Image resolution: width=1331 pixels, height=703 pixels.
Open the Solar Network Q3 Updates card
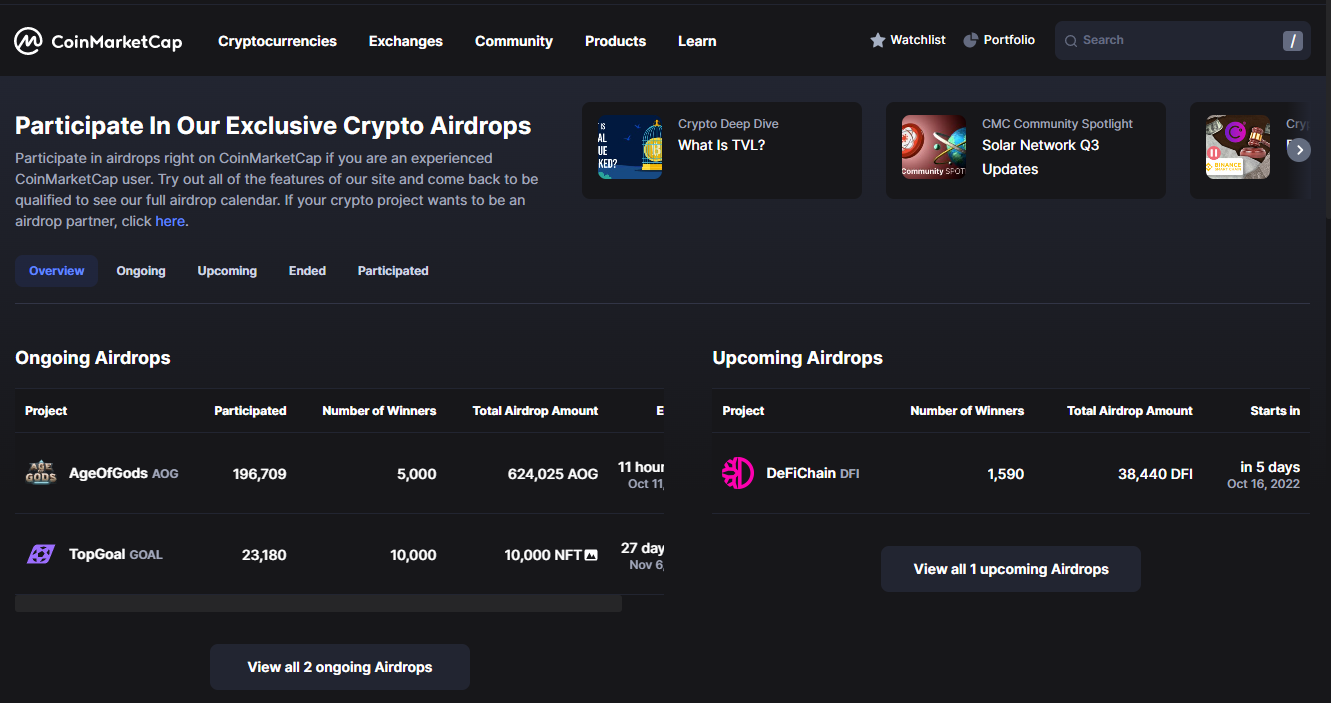(1026, 150)
